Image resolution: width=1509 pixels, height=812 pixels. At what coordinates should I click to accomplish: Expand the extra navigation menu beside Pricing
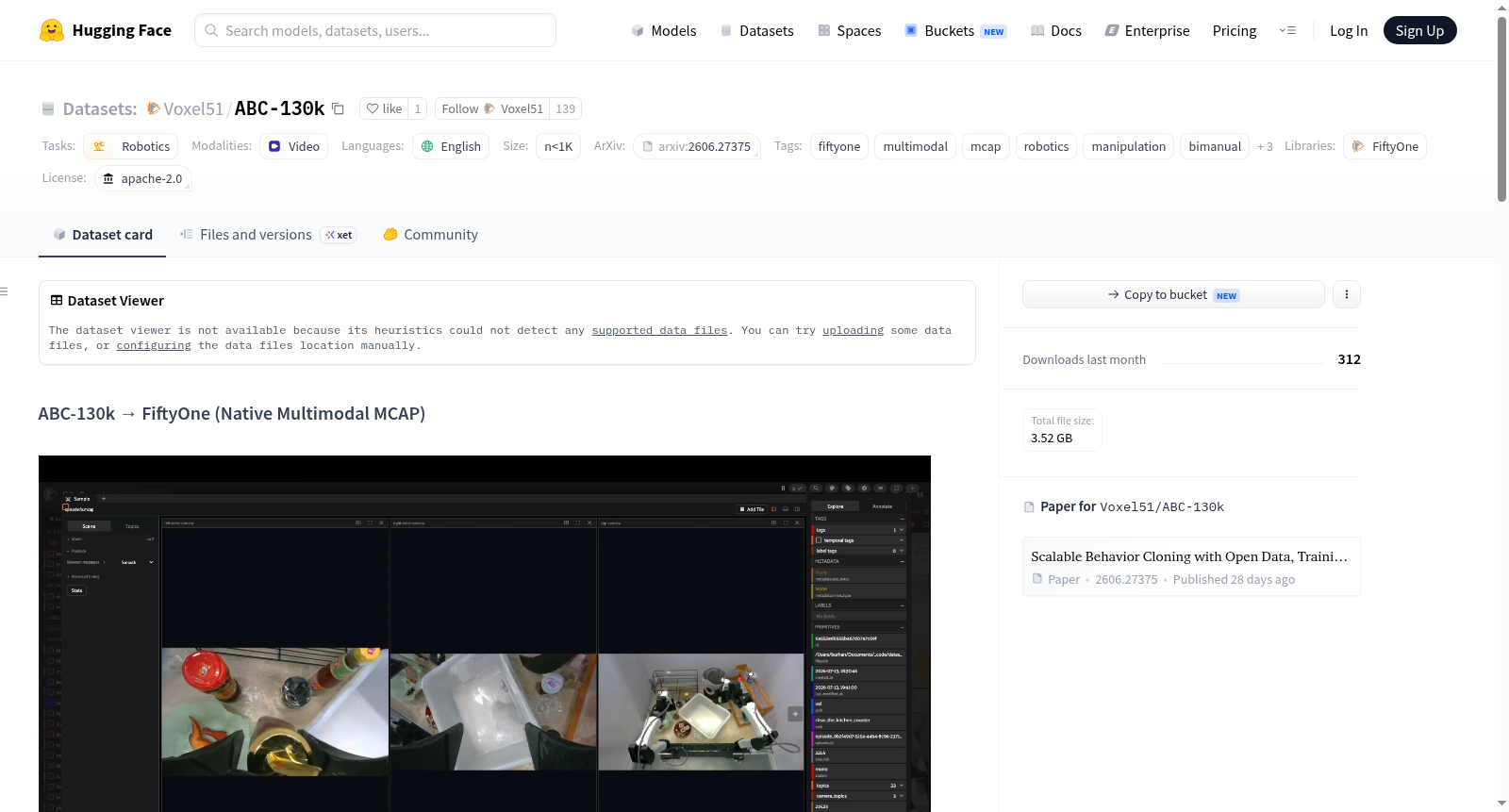click(x=1287, y=31)
